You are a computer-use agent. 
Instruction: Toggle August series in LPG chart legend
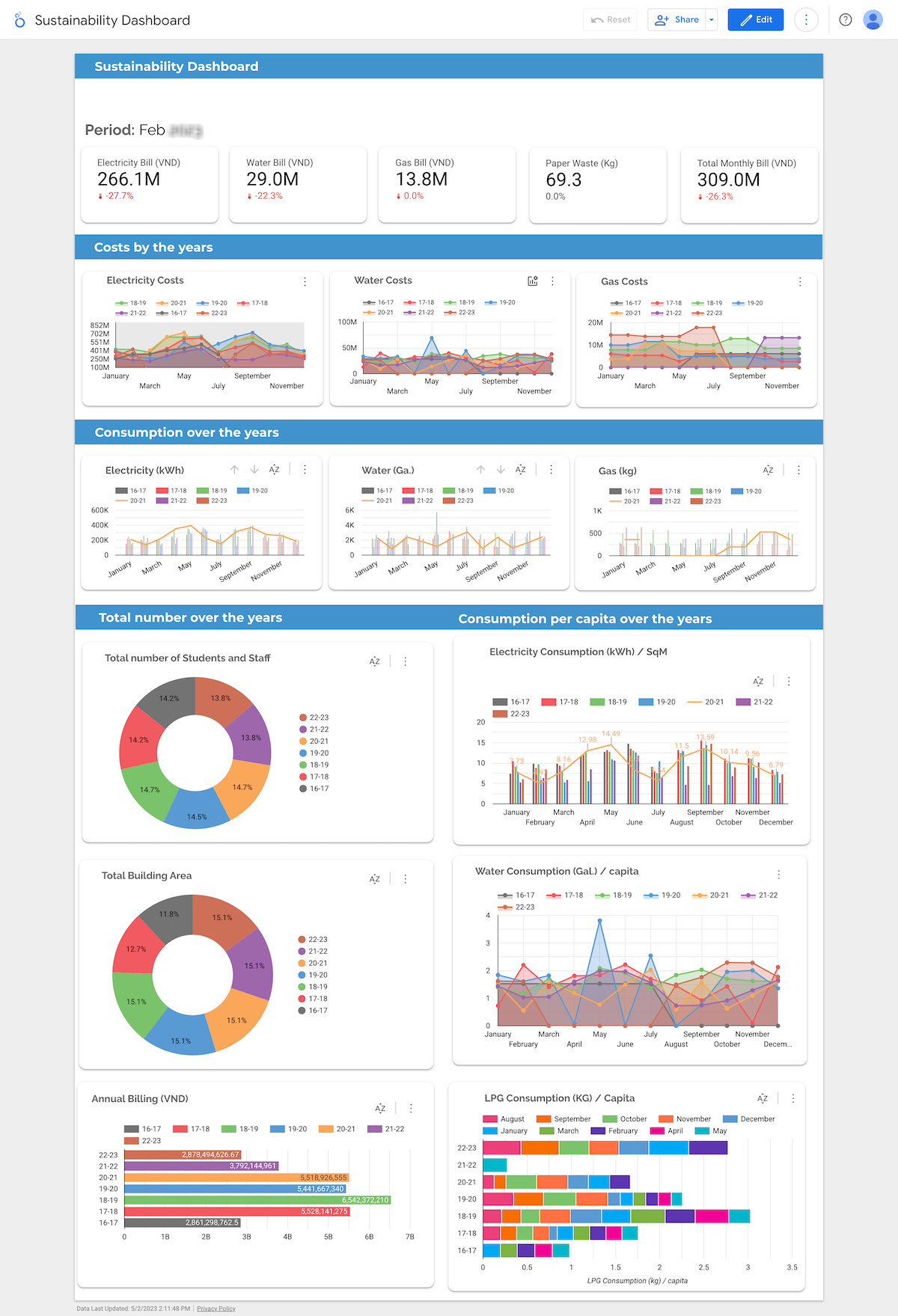[x=504, y=1119]
